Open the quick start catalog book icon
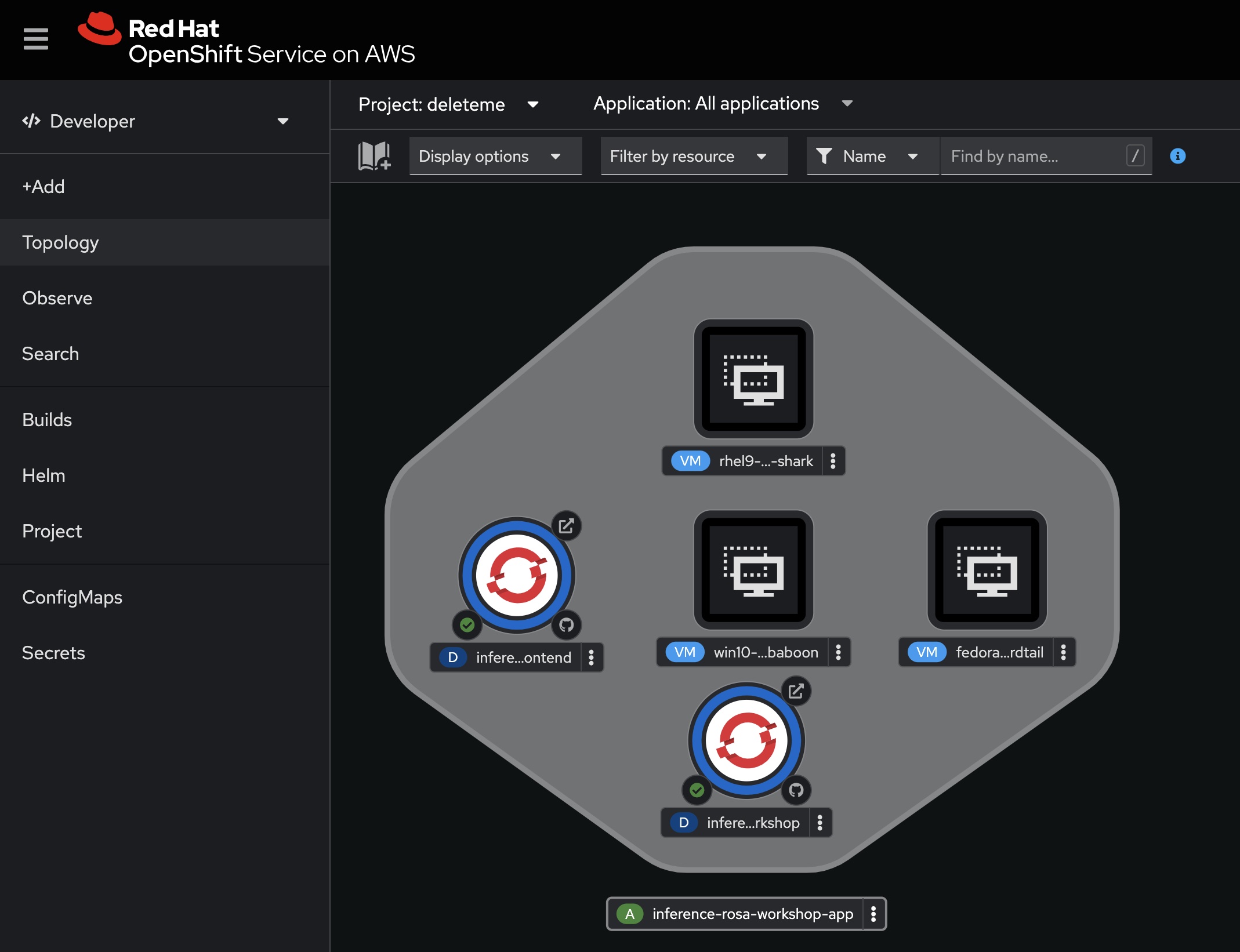Screen dimensions: 1240x952 [x=374, y=156]
